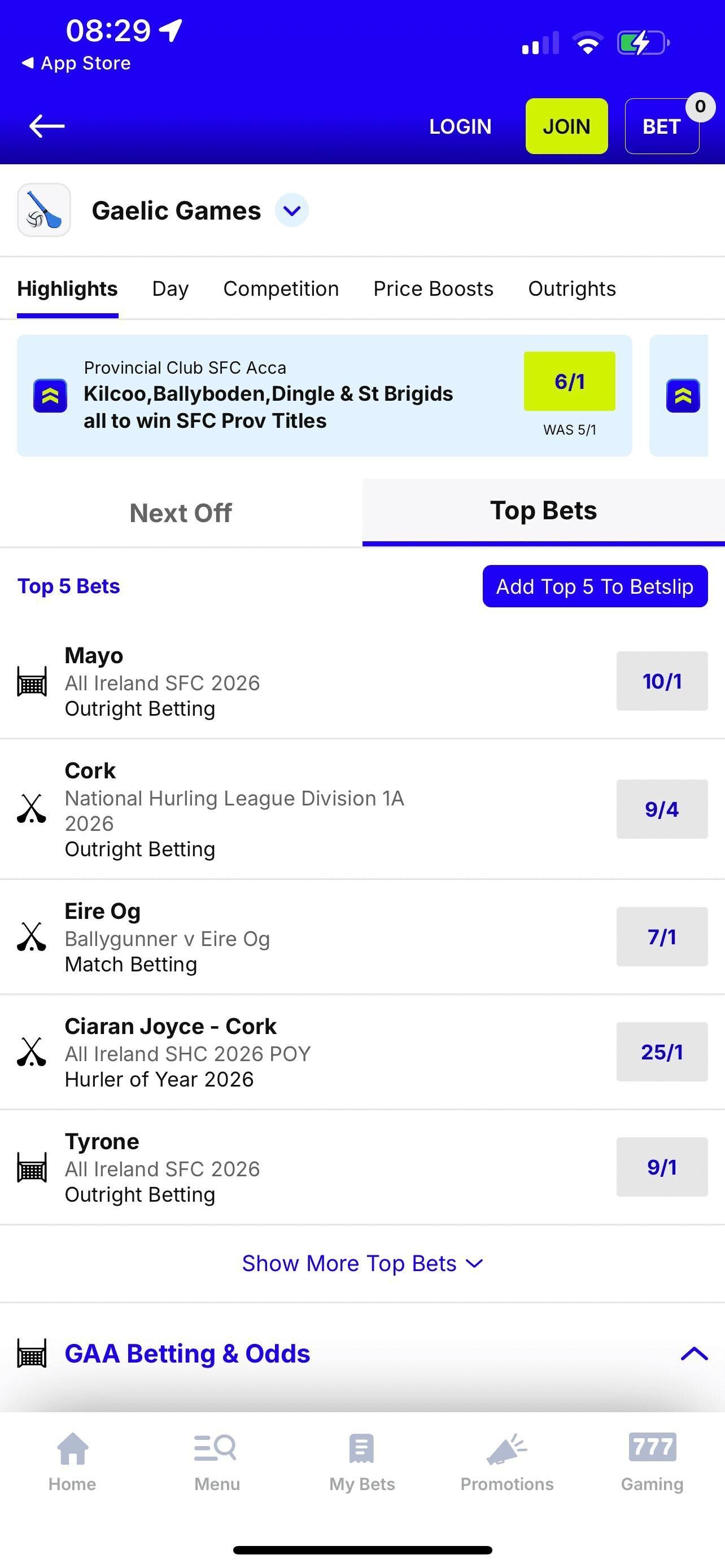Toggle Eire Og 7/1 odds selection
Screen dimensions: 725x1568
pyautogui.click(x=662, y=937)
